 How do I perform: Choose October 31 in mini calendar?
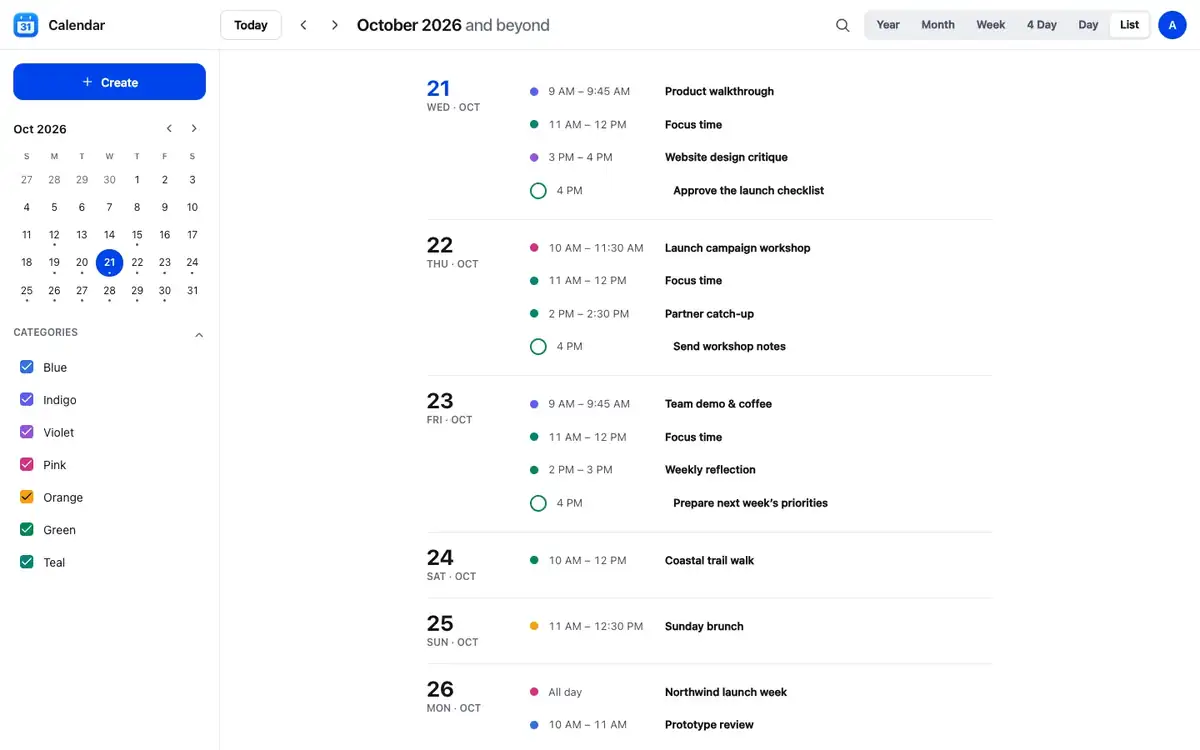tap(192, 291)
